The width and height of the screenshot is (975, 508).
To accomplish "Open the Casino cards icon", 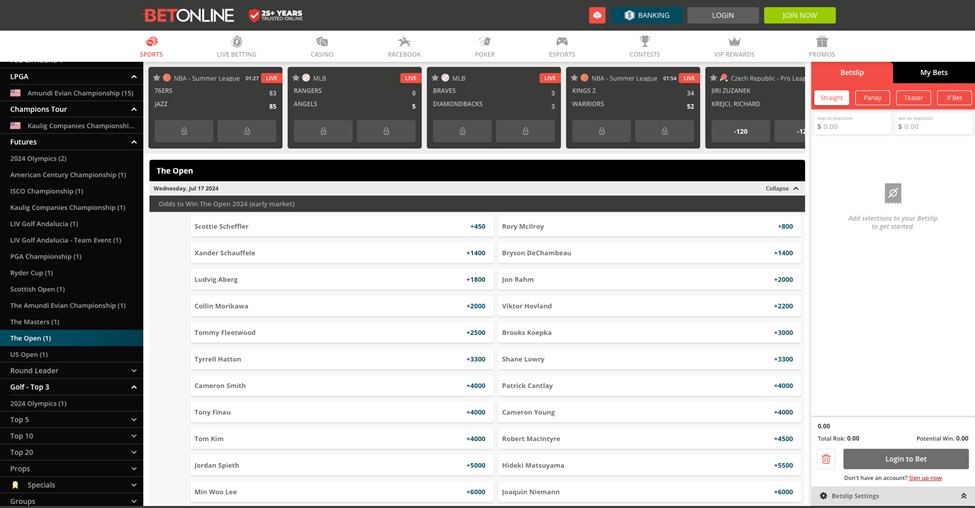I will click(x=321, y=42).
